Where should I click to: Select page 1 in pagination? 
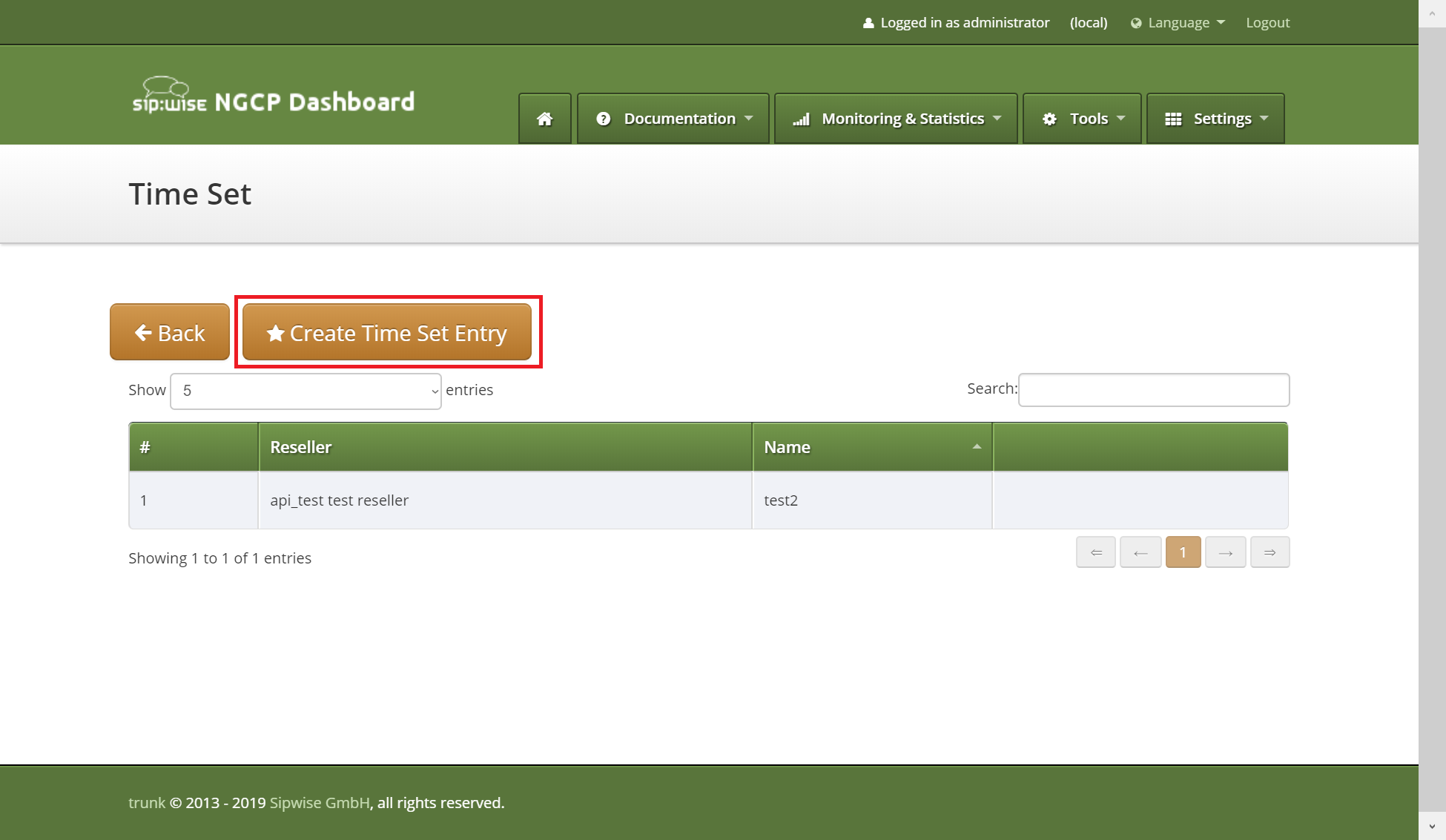(1183, 552)
